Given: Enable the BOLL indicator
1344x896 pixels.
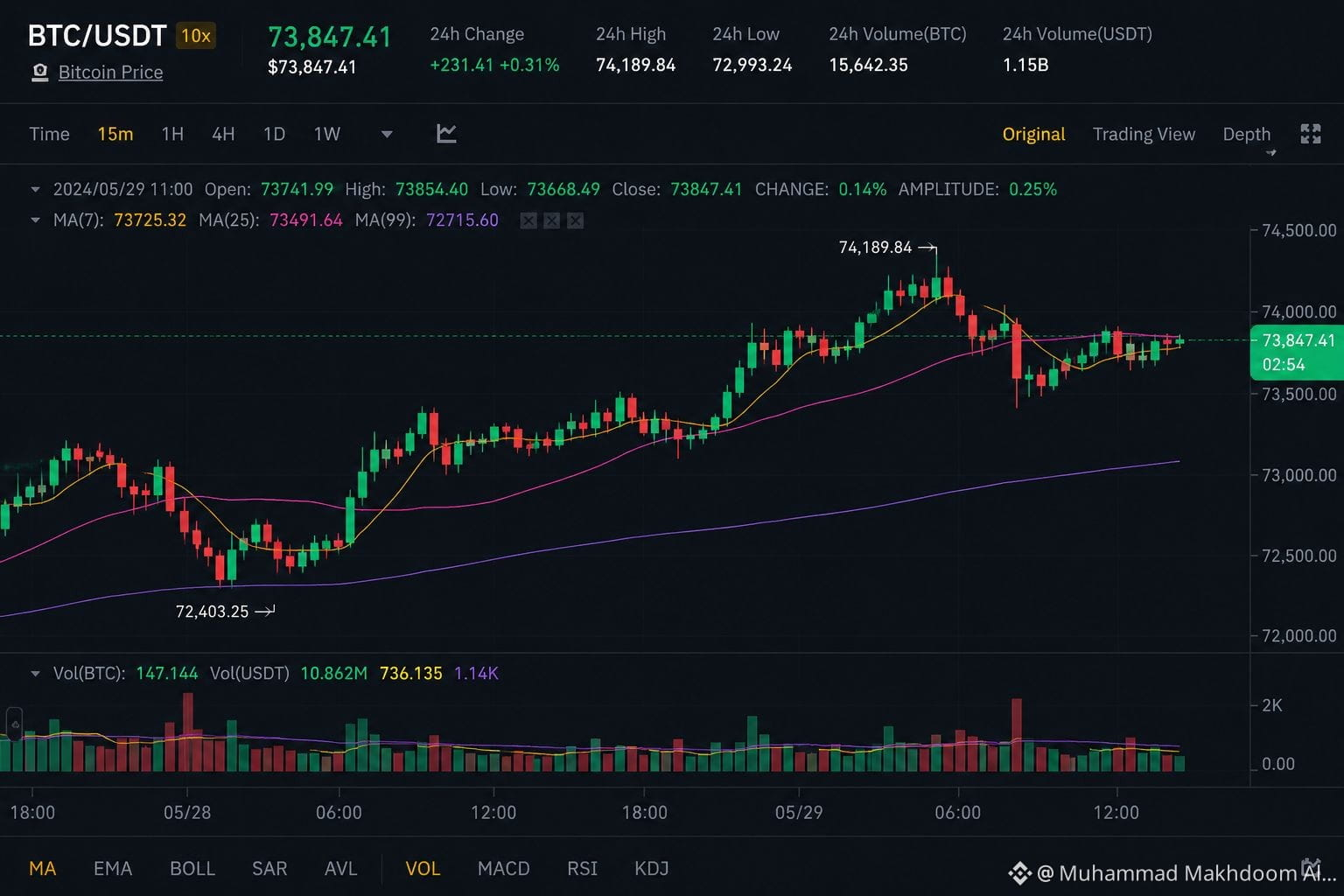Looking at the screenshot, I should pos(192,868).
